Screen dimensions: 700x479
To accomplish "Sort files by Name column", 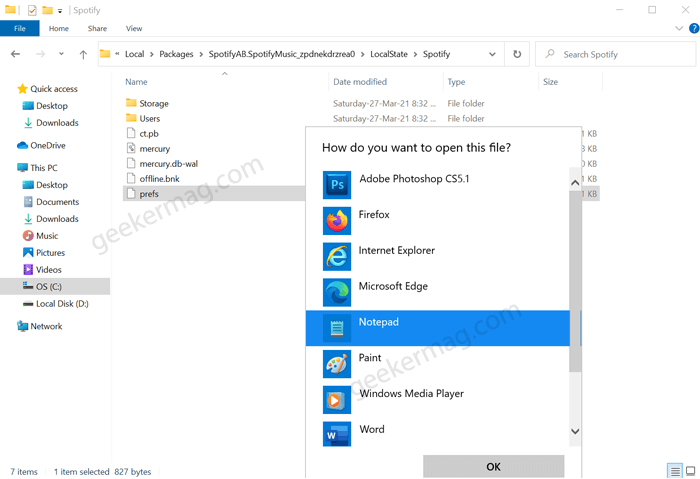I will [136, 82].
